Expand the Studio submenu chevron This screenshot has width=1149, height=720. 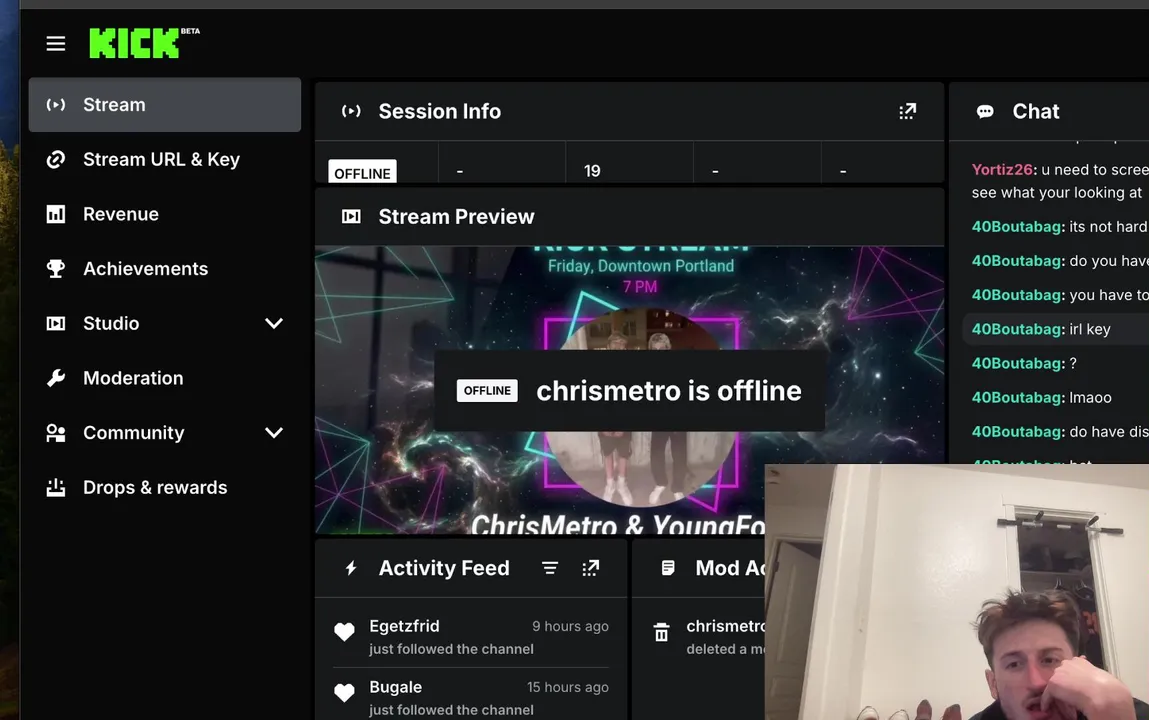274,323
